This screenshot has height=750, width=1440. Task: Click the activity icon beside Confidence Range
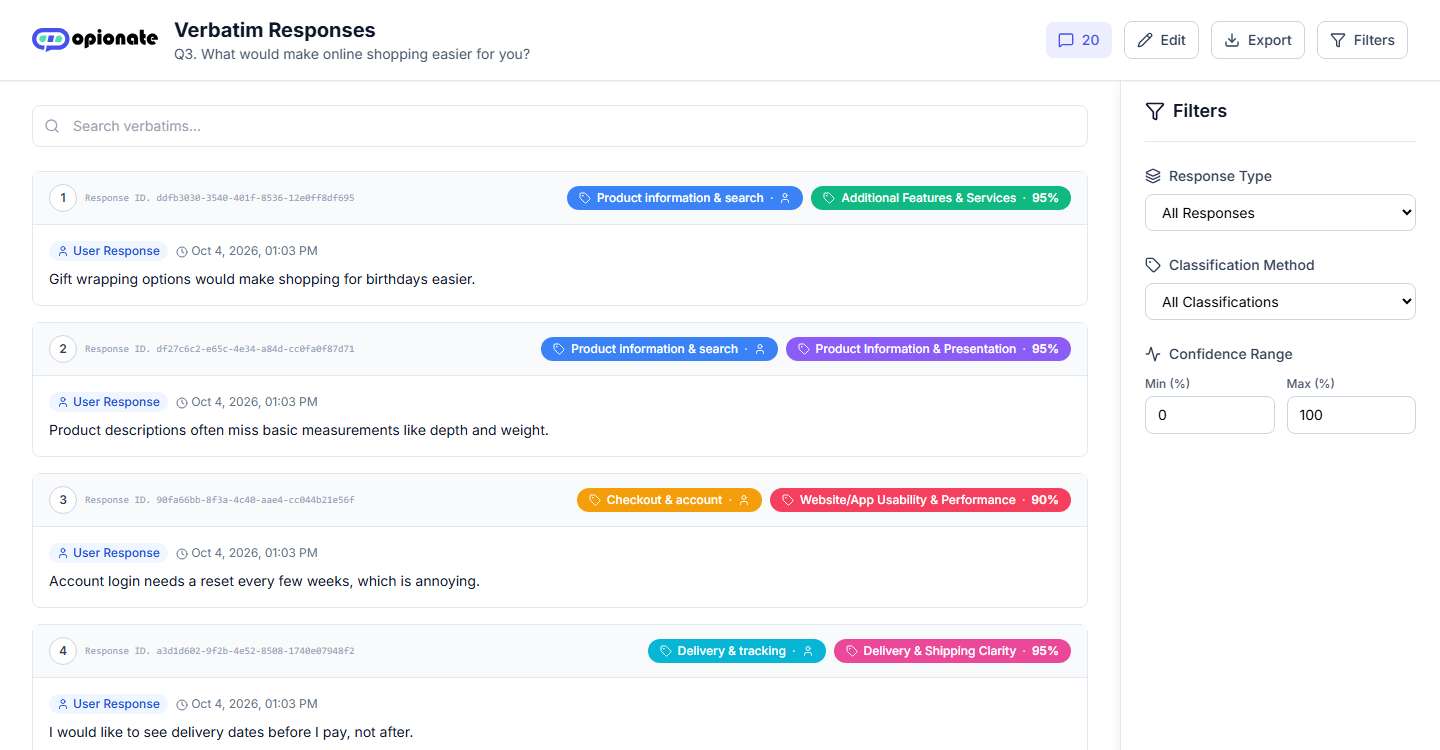pos(1153,354)
